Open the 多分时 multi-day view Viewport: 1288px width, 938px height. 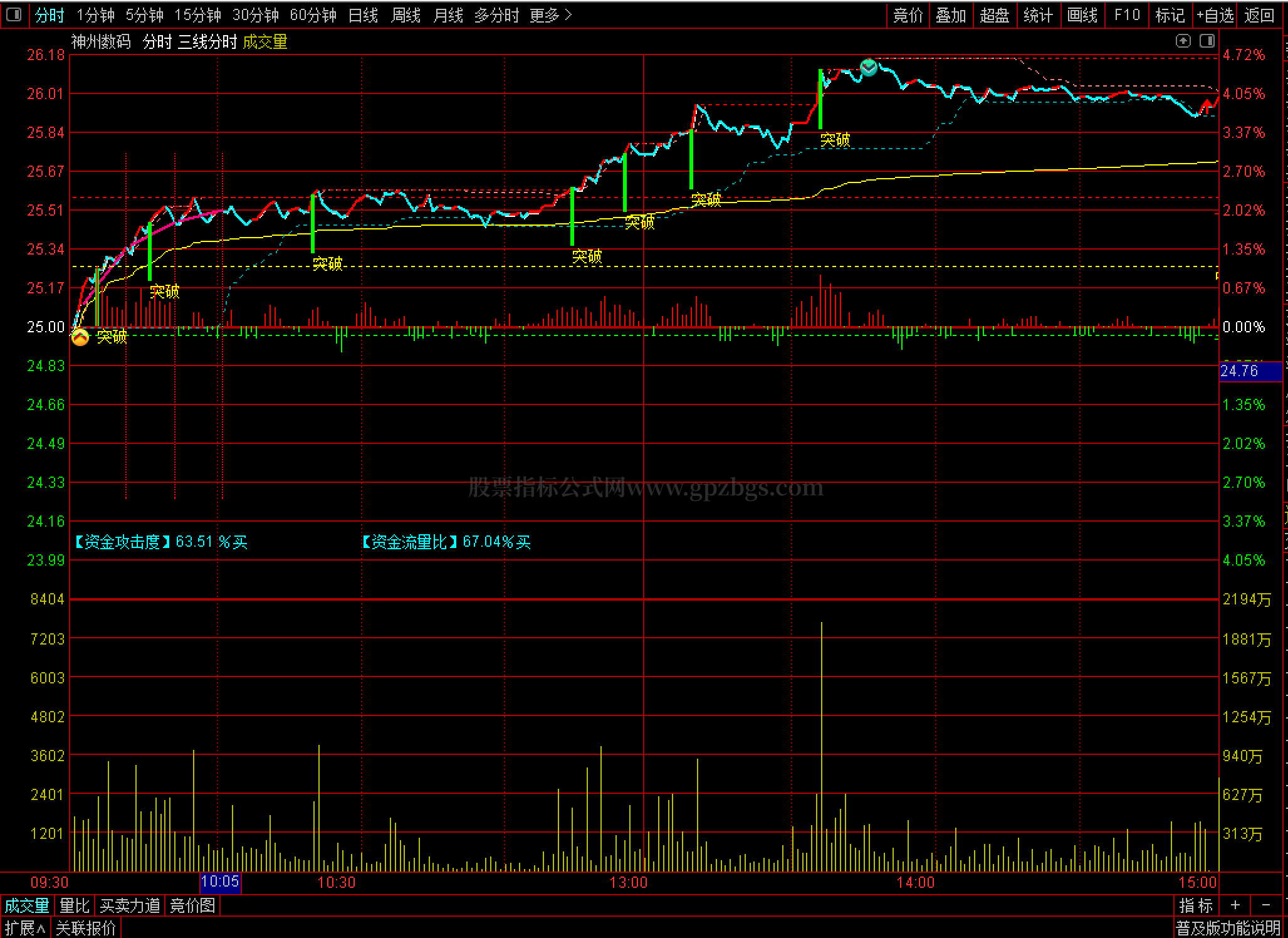pyautogui.click(x=496, y=15)
